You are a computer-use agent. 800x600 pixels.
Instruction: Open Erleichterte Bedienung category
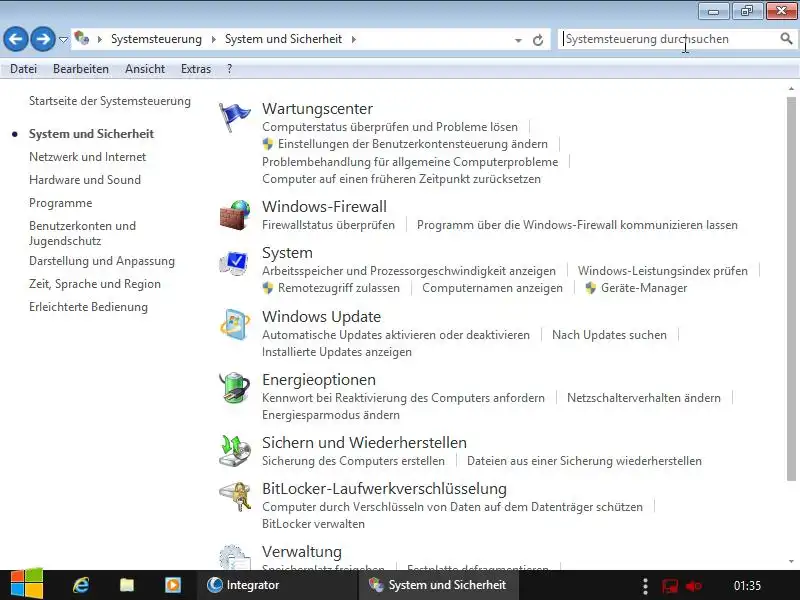tap(88, 307)
